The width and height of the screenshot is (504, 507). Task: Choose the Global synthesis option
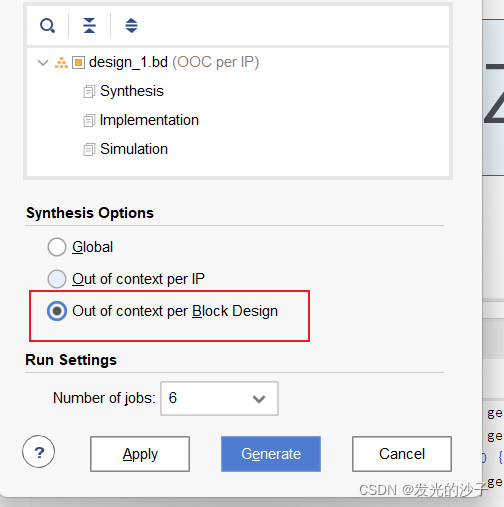coord(57,247)
